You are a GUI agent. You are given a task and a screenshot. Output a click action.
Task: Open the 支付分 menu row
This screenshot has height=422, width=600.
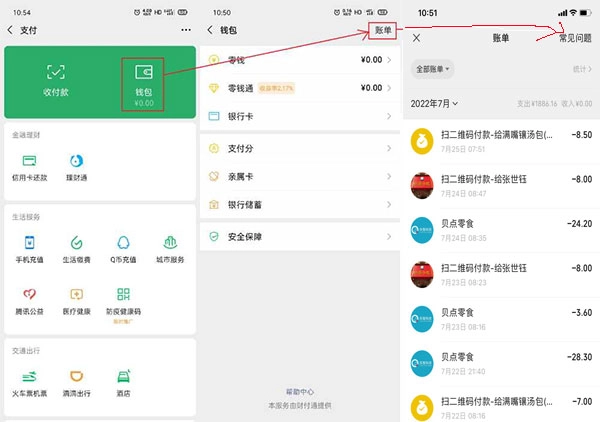tap(300, 149)
